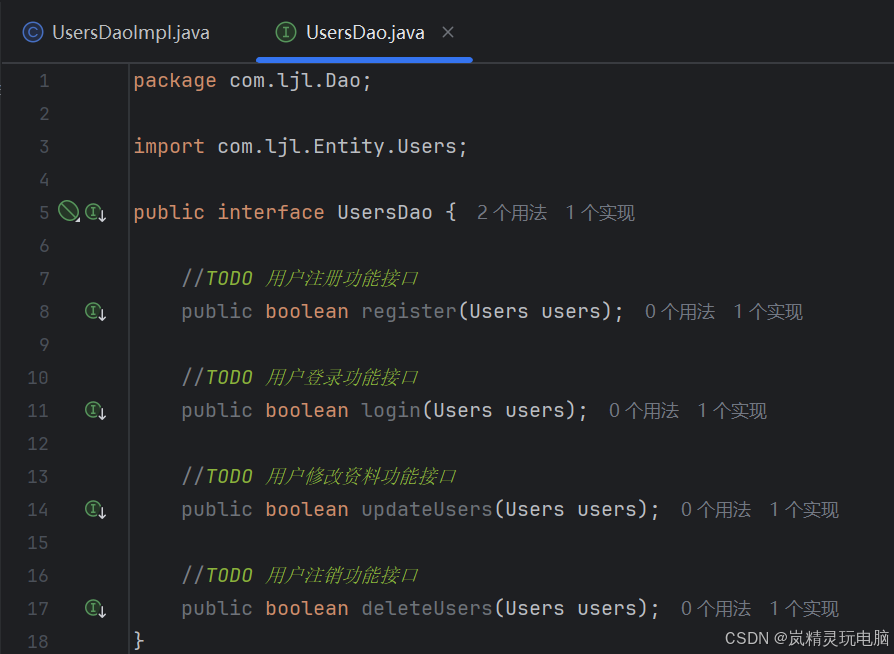
Task: Click the TODO comment '用户注册功能接口'
Action: (342, 279)
